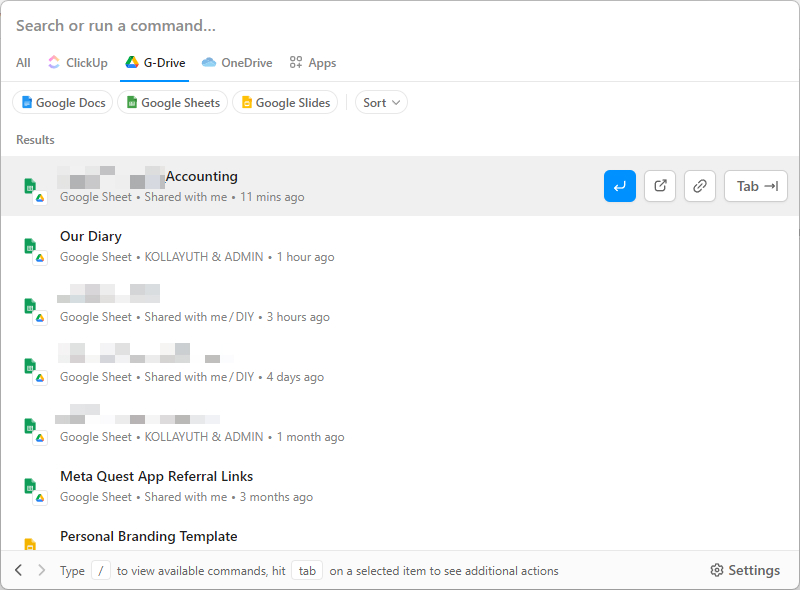Click the Settings gear icon
The image size is (800, 590).
pos(717,570)
